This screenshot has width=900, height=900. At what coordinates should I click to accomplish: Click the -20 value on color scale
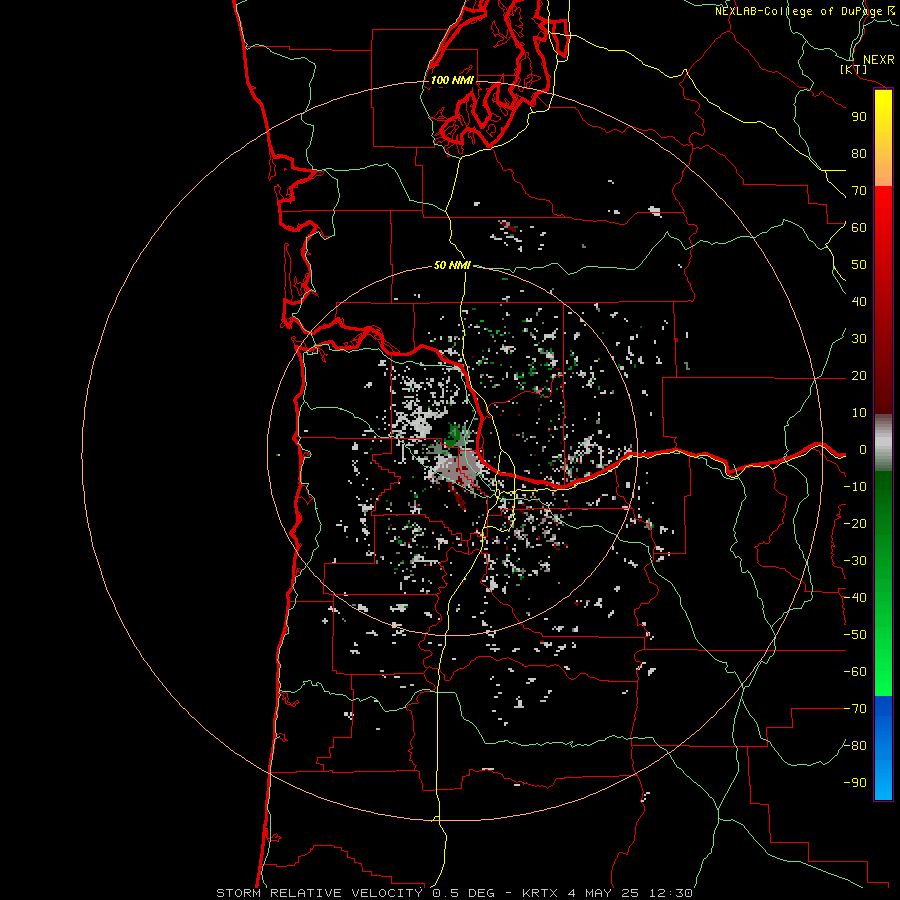point(855,523)
